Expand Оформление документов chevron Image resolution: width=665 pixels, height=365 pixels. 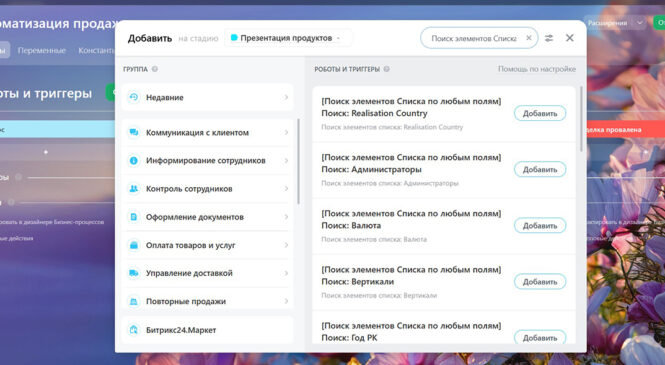click(286, 217)
